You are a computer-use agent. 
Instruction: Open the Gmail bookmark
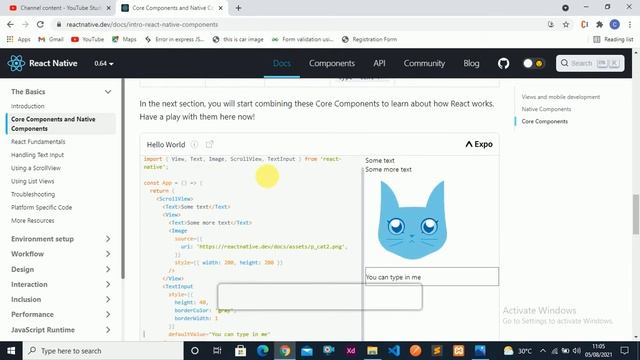coord(51,39)
